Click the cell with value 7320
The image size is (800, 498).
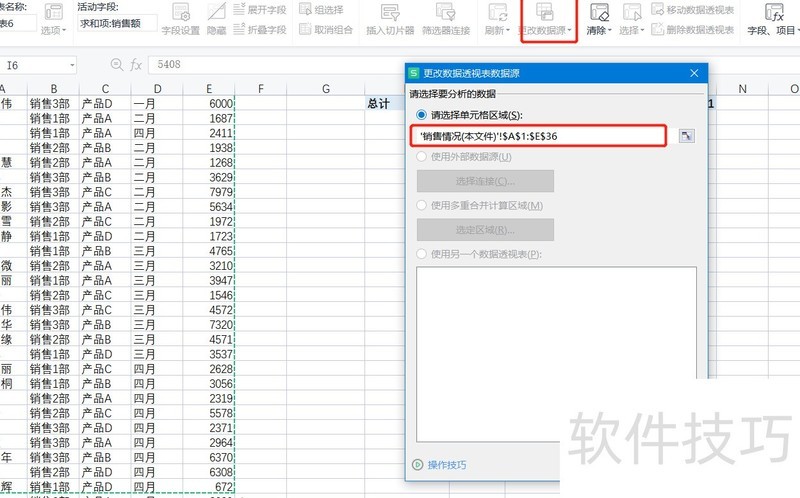(x=209, y=325)
